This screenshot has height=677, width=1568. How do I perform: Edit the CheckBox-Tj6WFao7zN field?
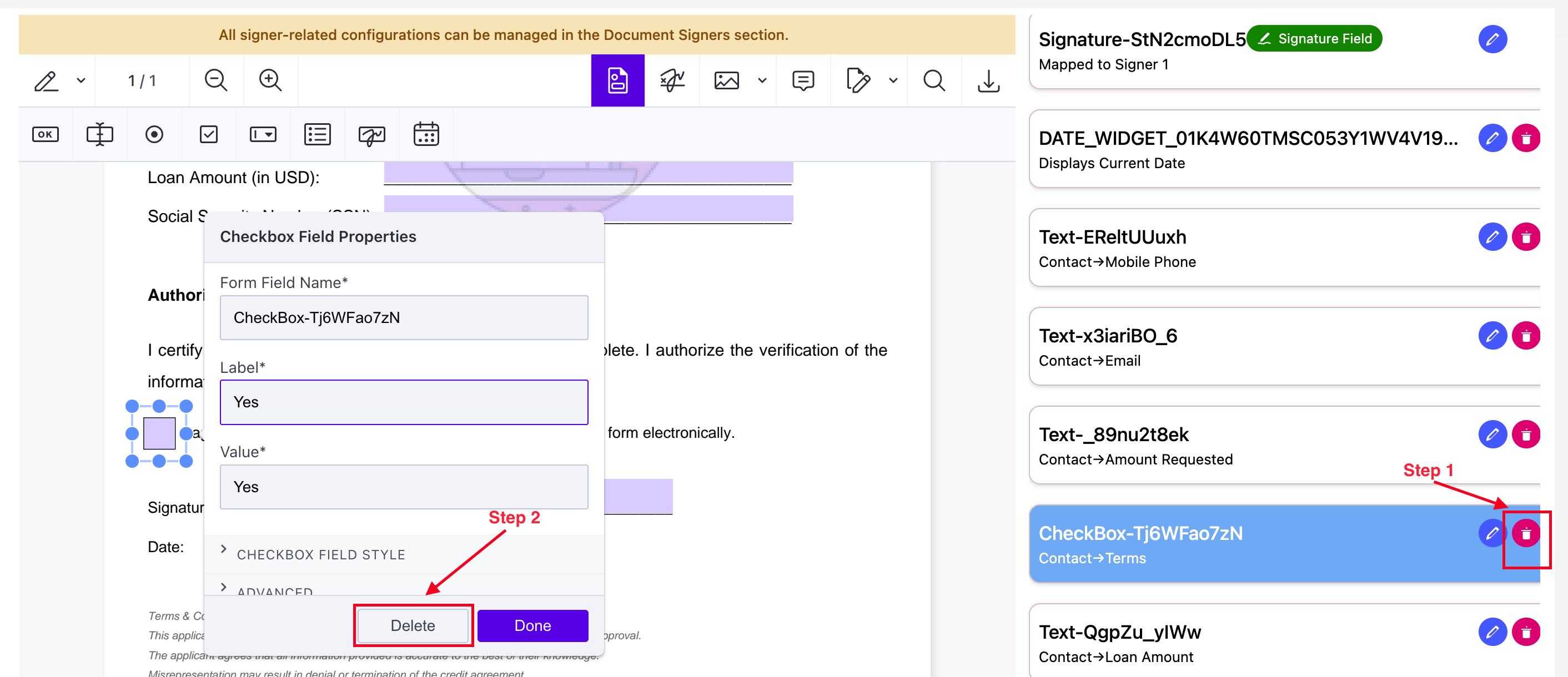click(x=1492, y=533)
